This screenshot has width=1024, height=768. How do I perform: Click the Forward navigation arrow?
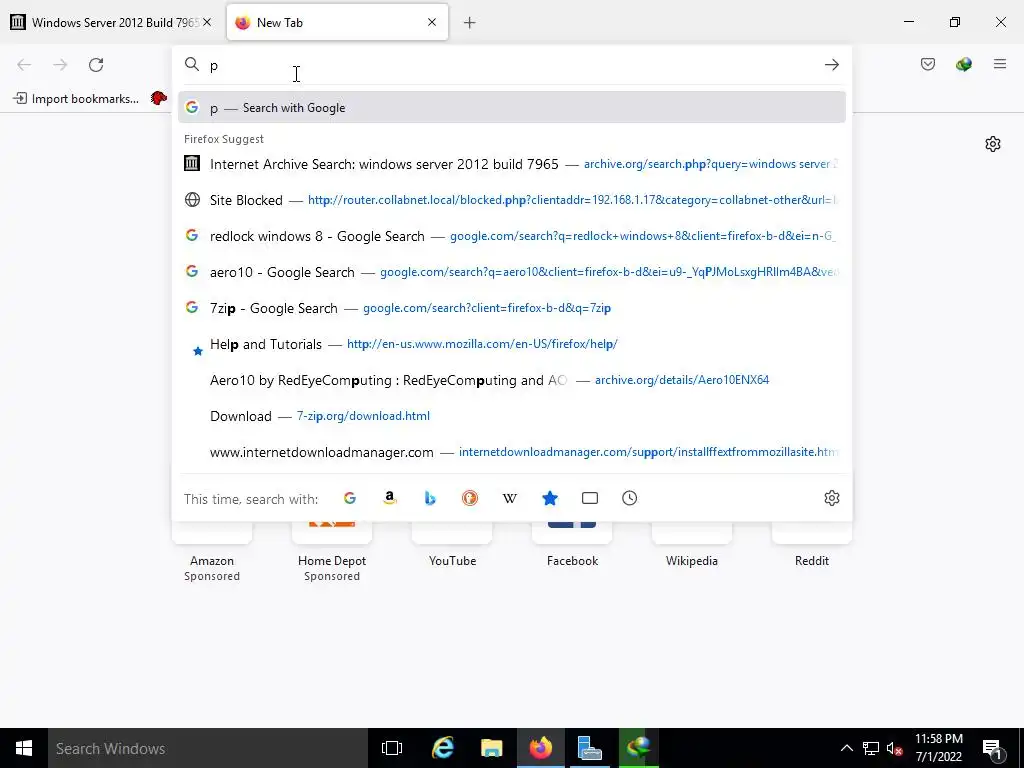tap(60, 65)
